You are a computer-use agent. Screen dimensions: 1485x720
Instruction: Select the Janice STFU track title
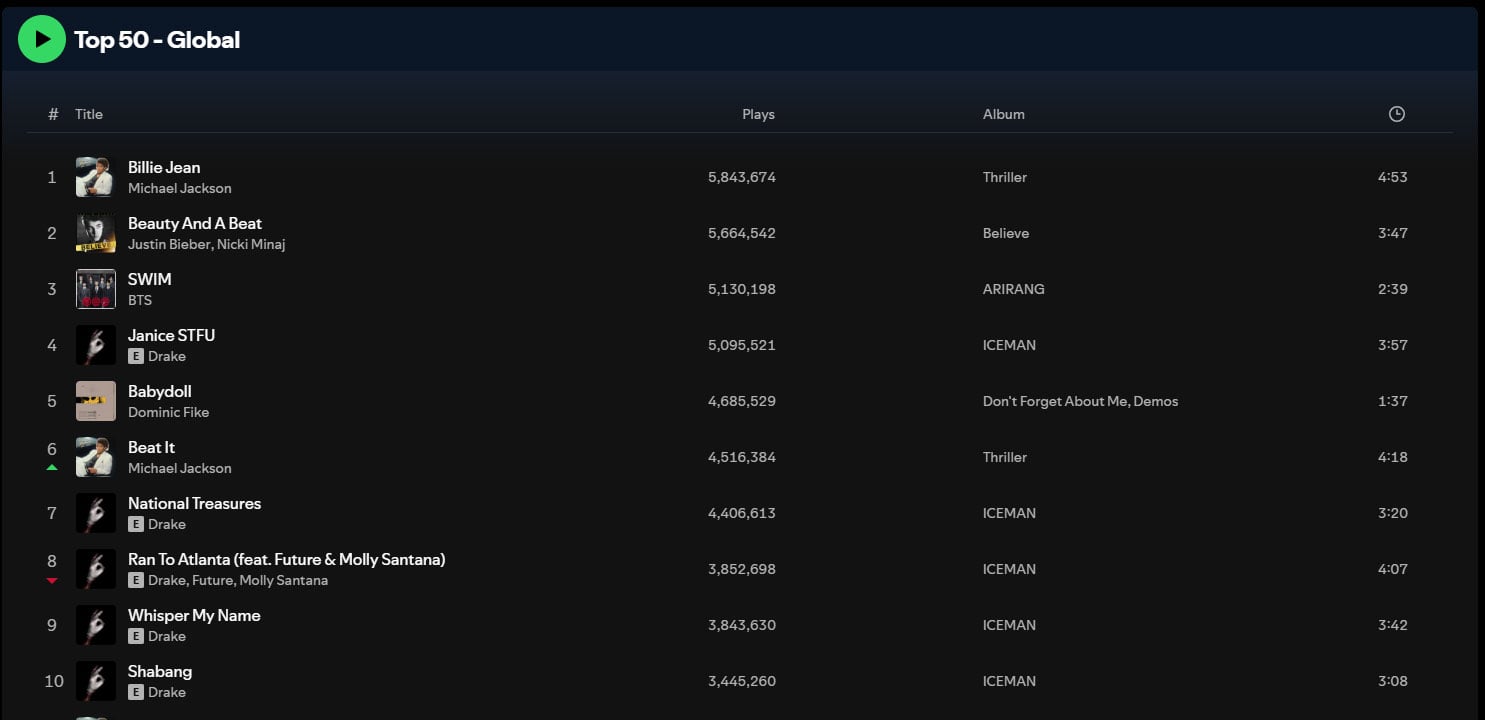(171, 335)
